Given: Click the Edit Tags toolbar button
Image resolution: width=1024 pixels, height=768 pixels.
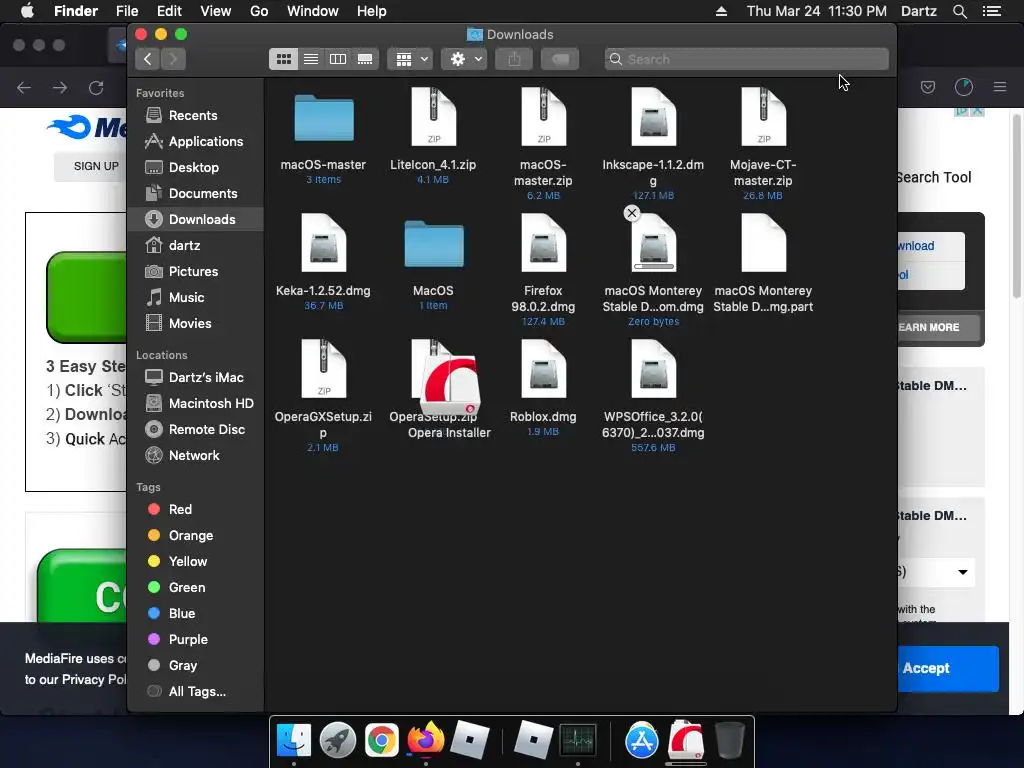Looking at the screenshot, I should click(560, 59).
